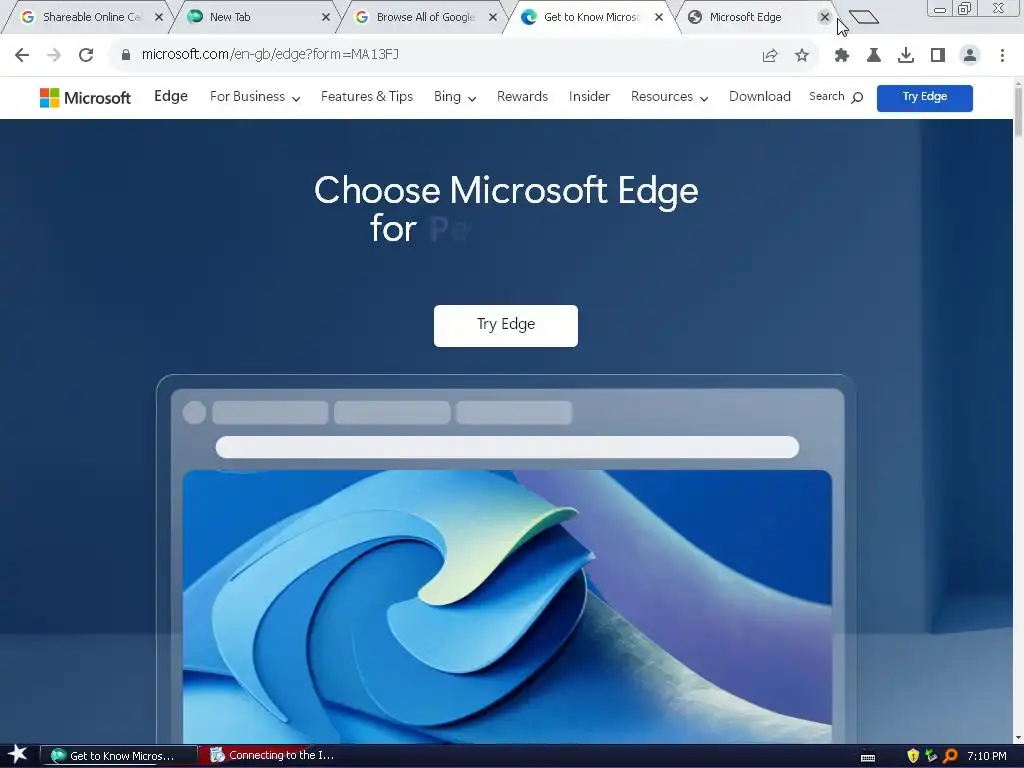Viewport: 1024px width, 768px height.
Task: Open the profile avatar menu
Action: coord(970,56)
